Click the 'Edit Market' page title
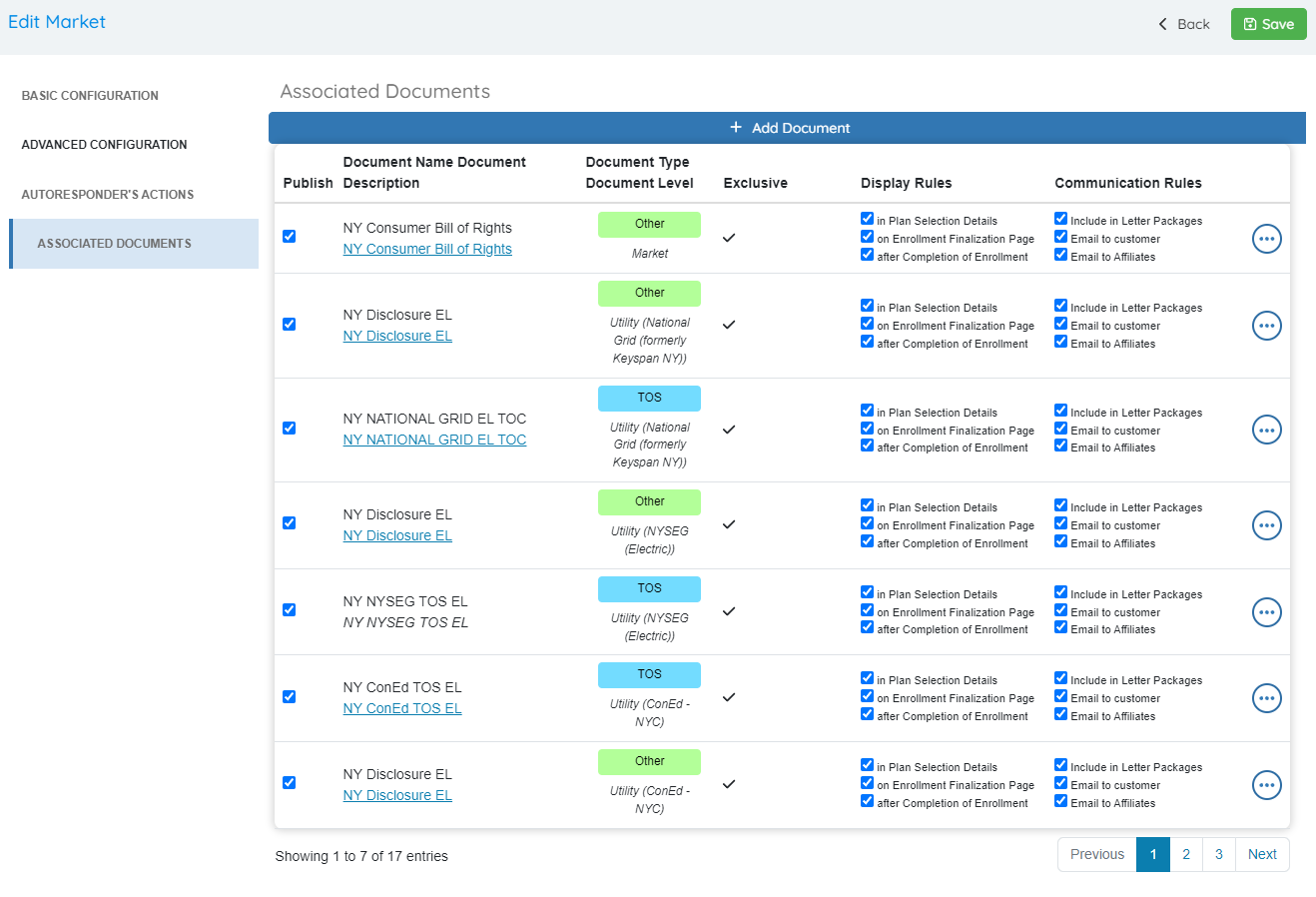The image size is (1316, 897). (x=57, y=22)
